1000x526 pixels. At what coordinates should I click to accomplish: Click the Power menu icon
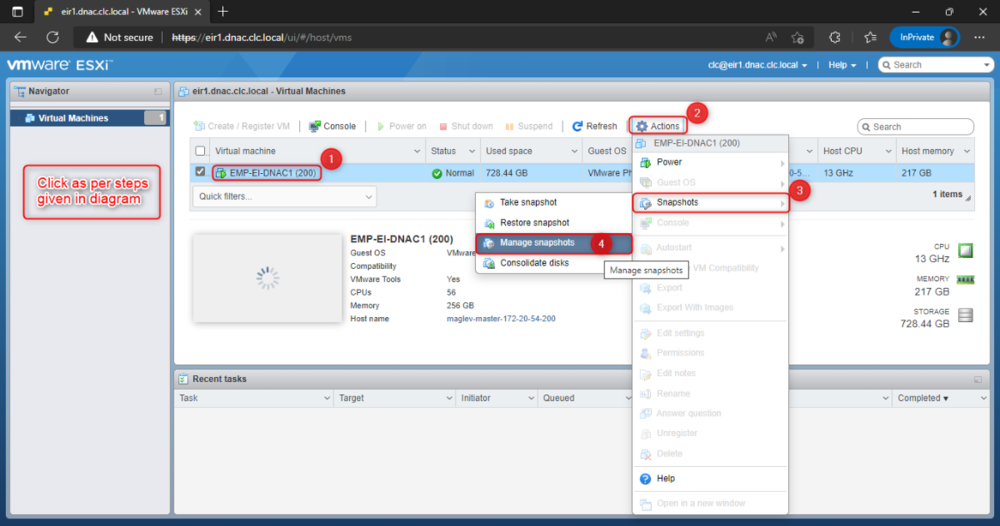pos(645,163)
